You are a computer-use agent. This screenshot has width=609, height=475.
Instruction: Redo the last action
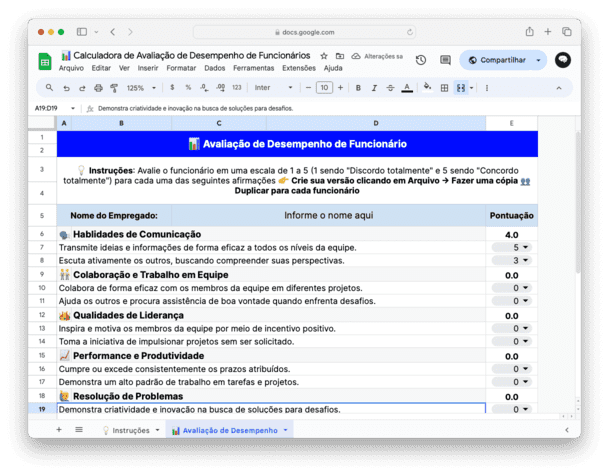coord(82,88)
